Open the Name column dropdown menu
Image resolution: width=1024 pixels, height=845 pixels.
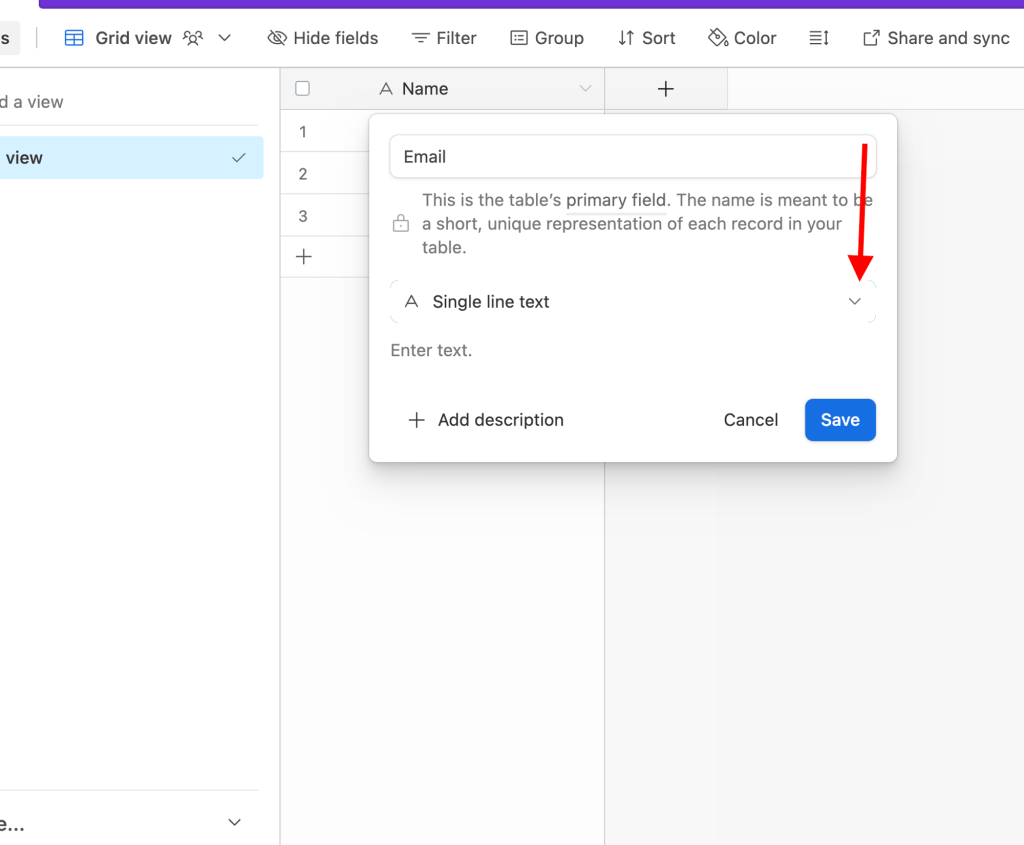pos(585,88)
